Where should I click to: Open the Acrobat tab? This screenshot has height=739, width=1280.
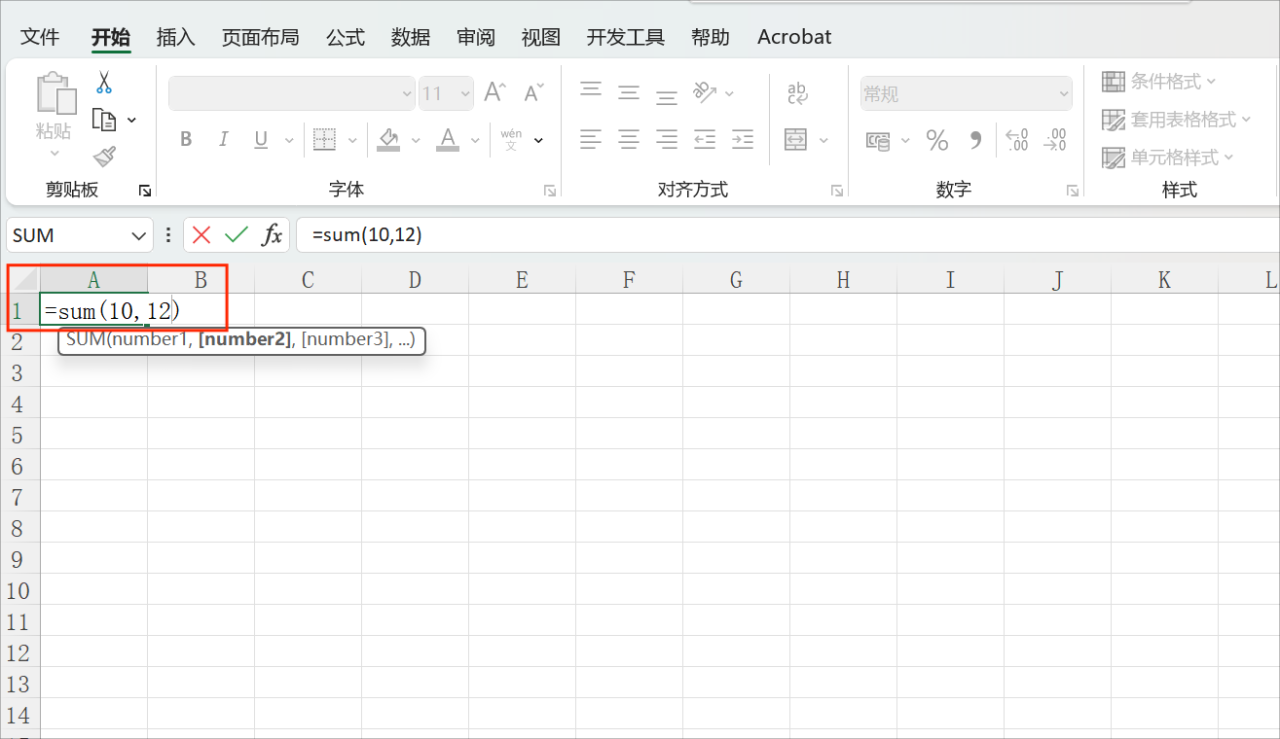(794, 37)
